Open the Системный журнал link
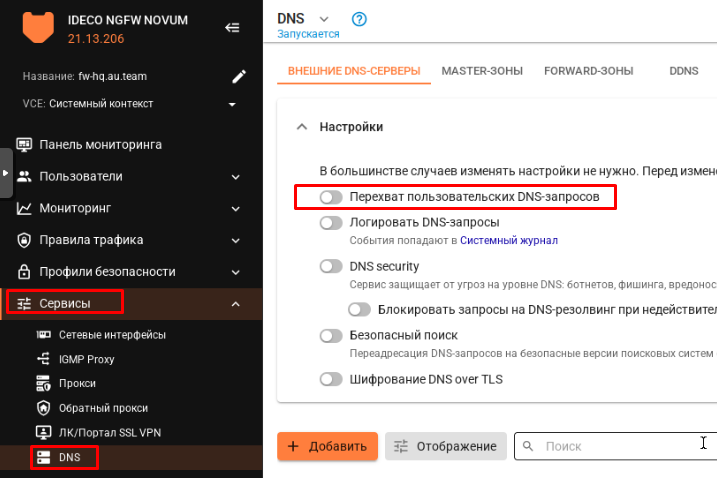Viewport: 717px width, 478px height. click(508, 240)
